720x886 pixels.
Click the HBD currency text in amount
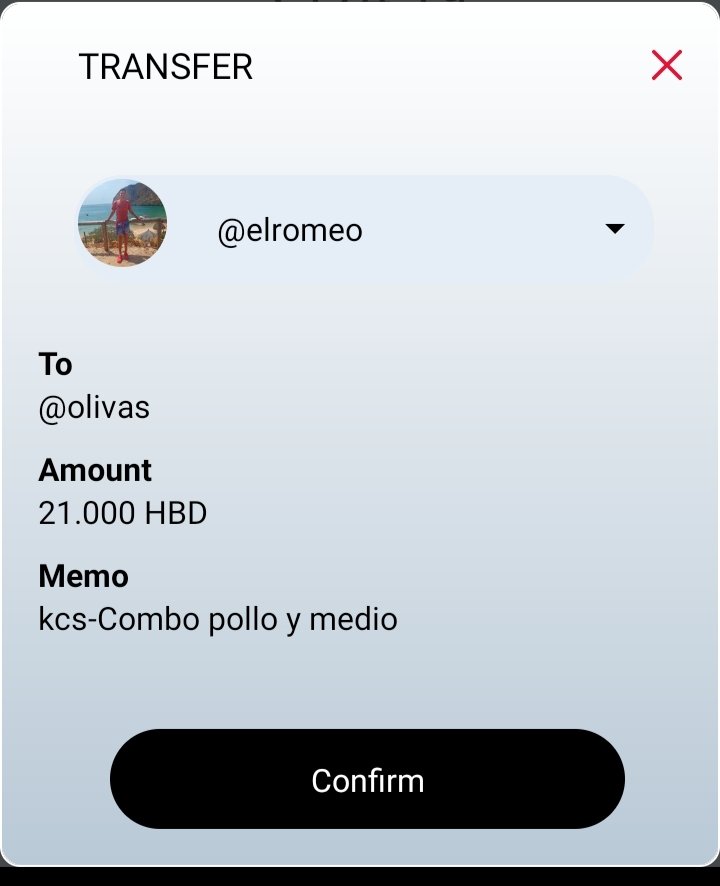[x=176, y=513]
